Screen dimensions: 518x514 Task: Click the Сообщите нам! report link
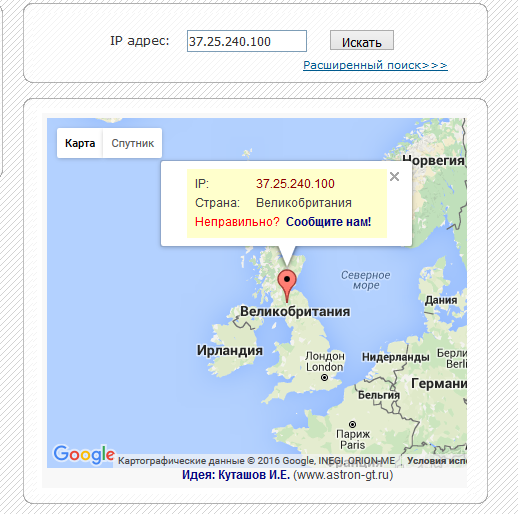tap(328, 222)
